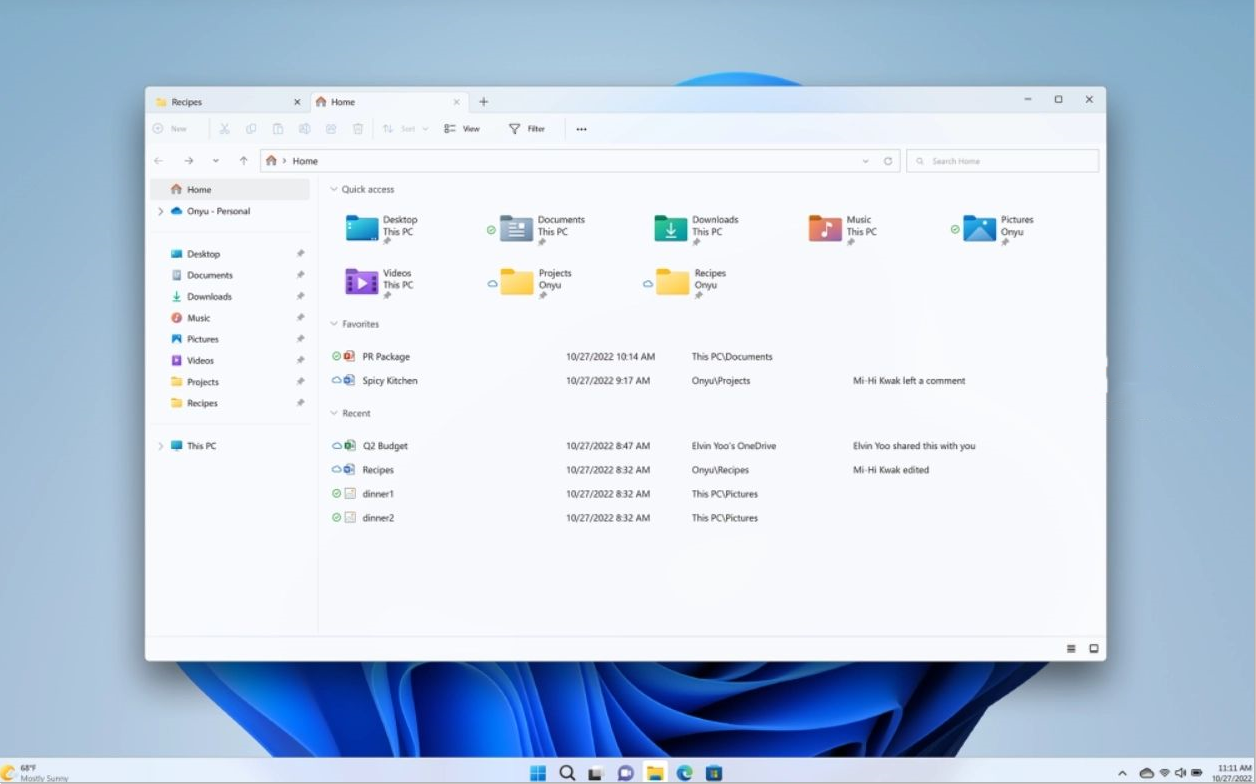The height and width of the screenshot is (784, 1256).
Task: Open the Filter button options
Action: [x=527, y=129]
